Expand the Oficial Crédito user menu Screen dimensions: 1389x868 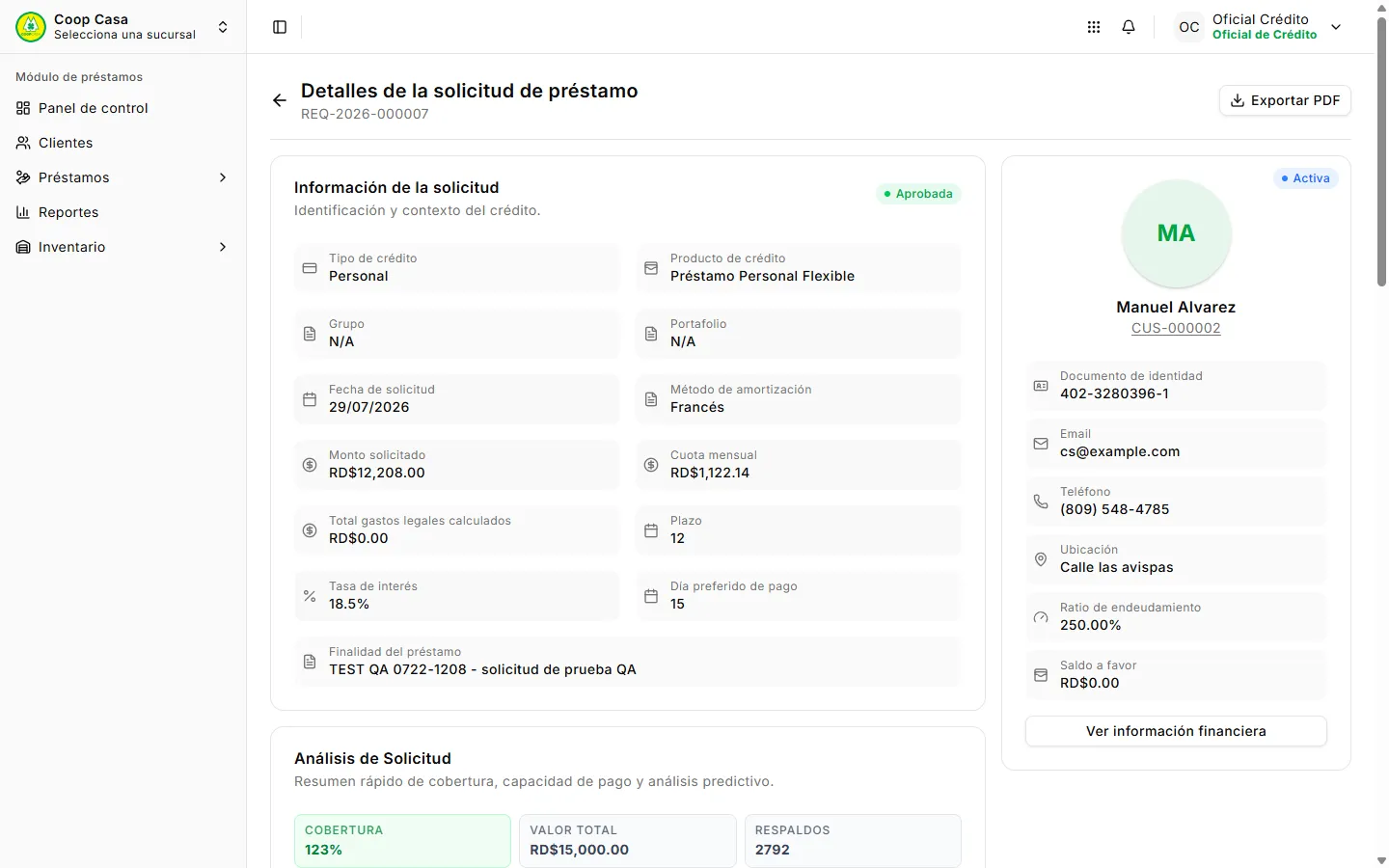pyautogui.click(x=1336, y=27)
